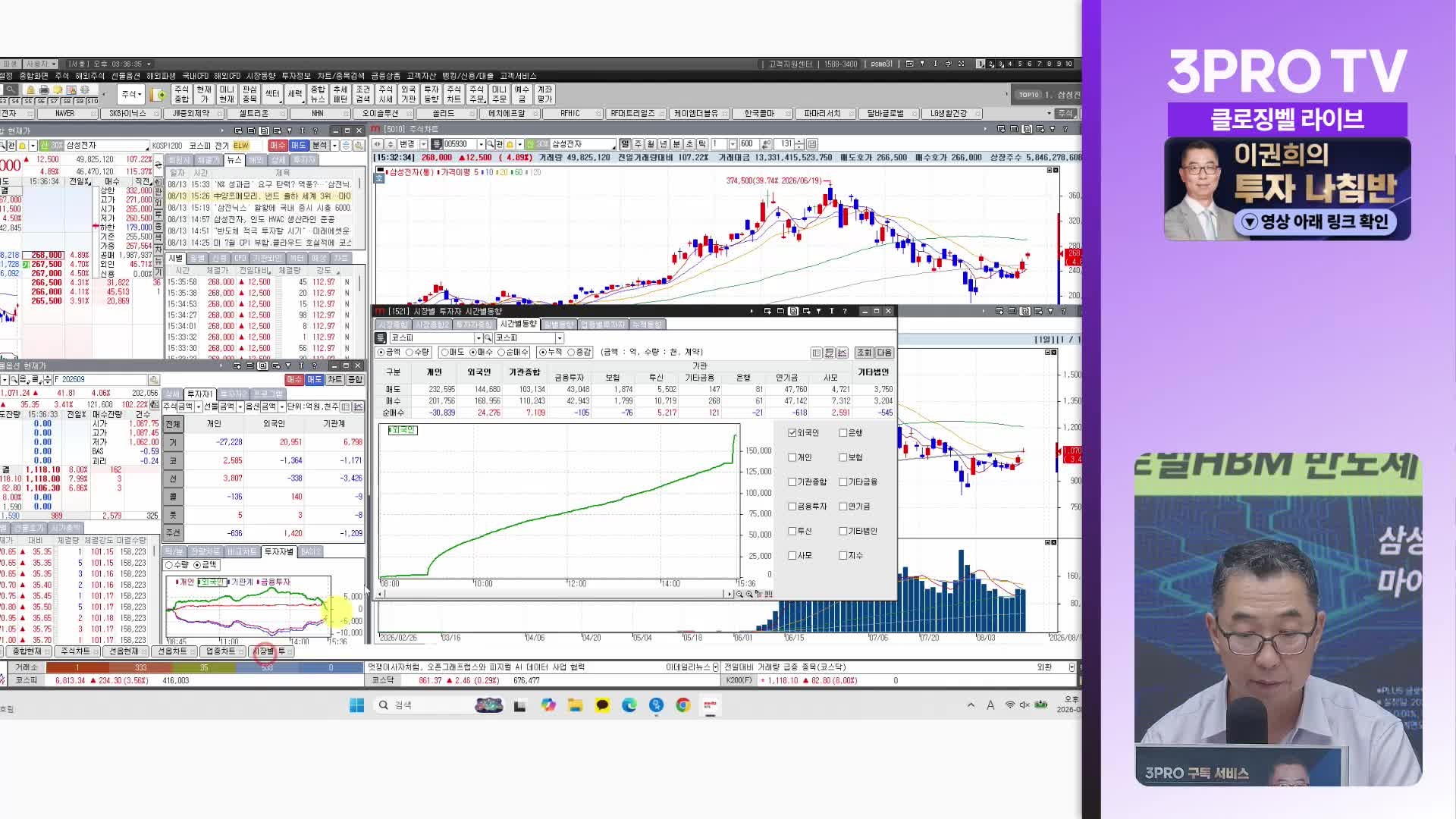The height and width of the screenshot is (819, 1456).
Task: Check the 개인 investor checkbox
Action: (792, 457)
